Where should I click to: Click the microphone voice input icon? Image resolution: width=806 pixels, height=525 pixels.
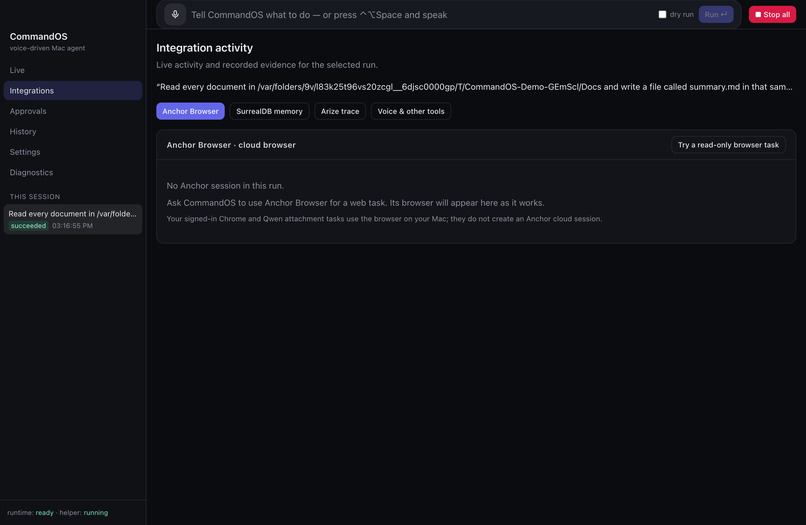click(175, 14)
